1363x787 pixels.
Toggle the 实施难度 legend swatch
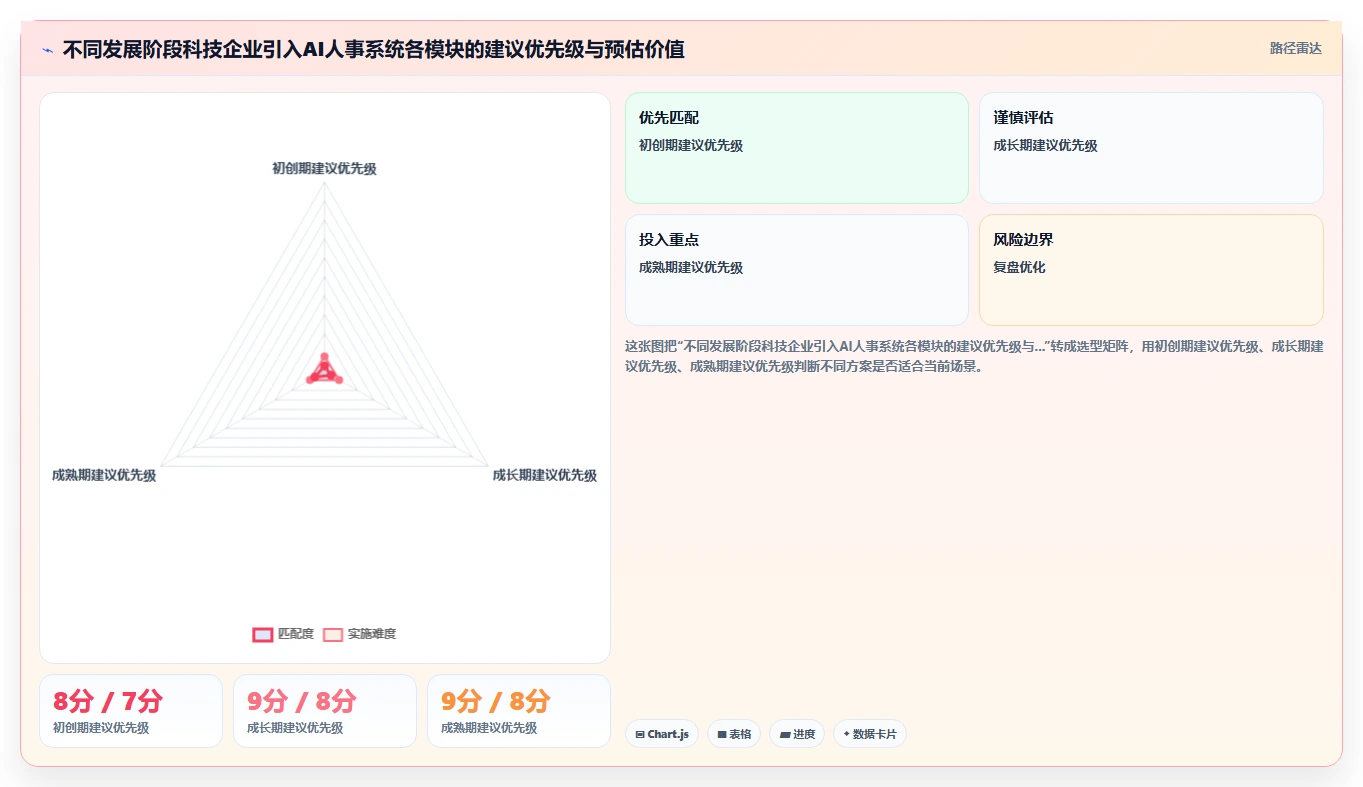click(333, 634)
